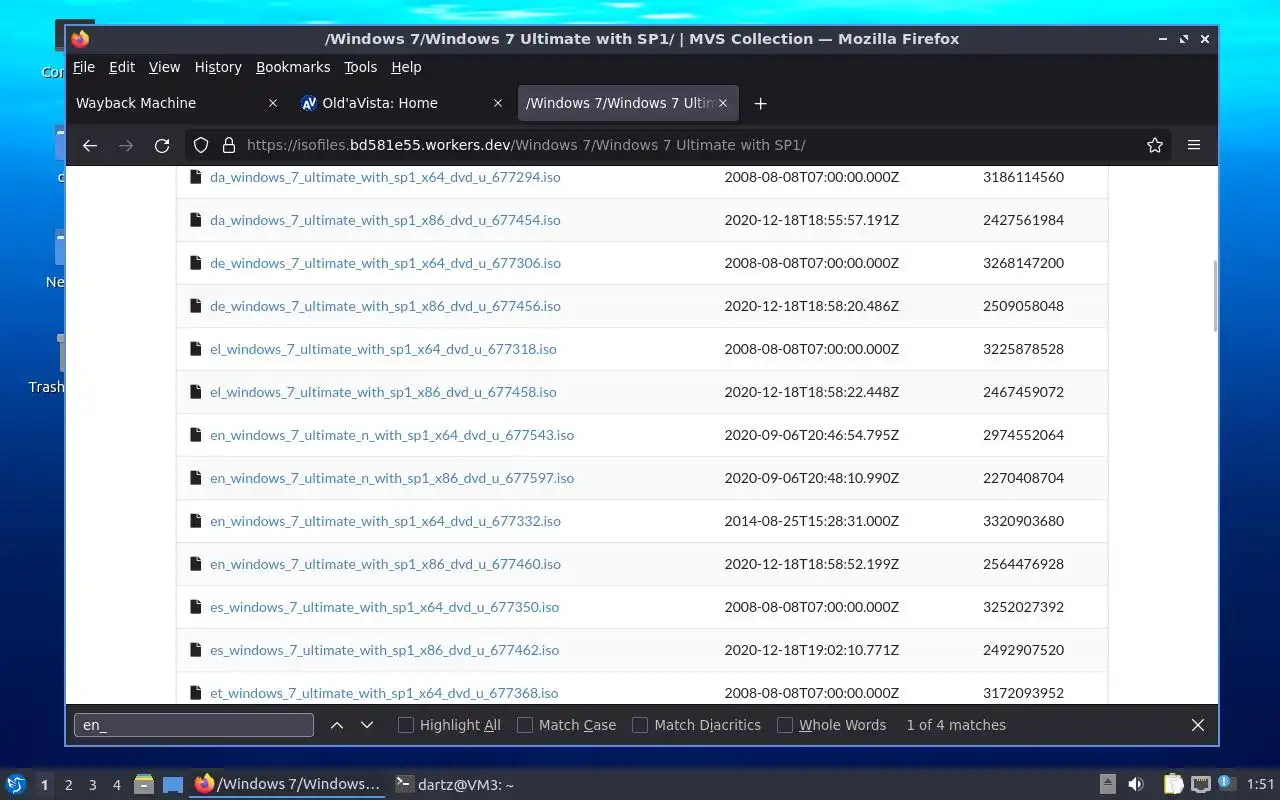The height and width of the screenshot is (800, 1280).
Task: Open the network tray icon
Action: click(x=1201, y=784)
